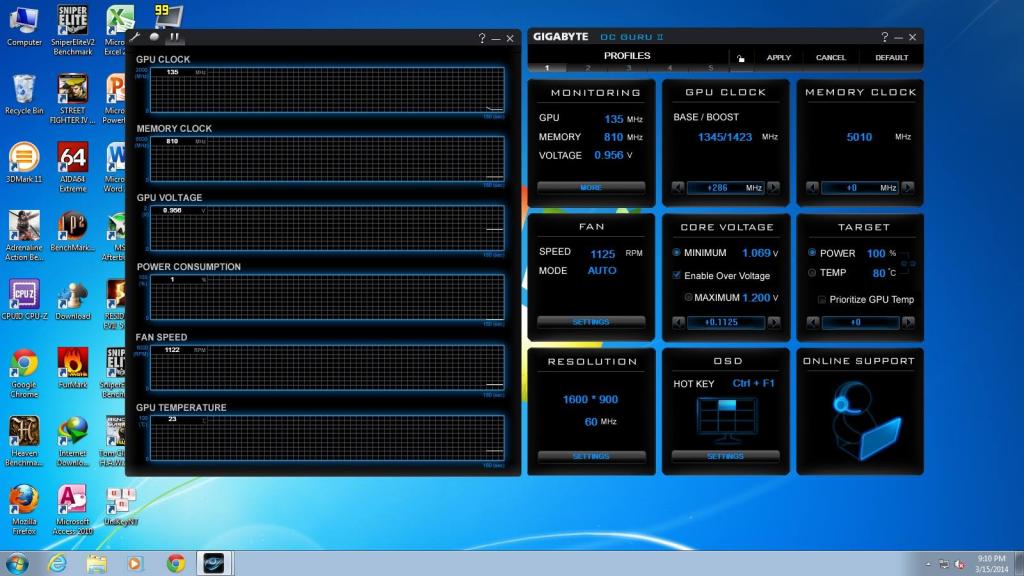
Task: Open help in the monitoring graph window
Action: (x=482, y=39)
